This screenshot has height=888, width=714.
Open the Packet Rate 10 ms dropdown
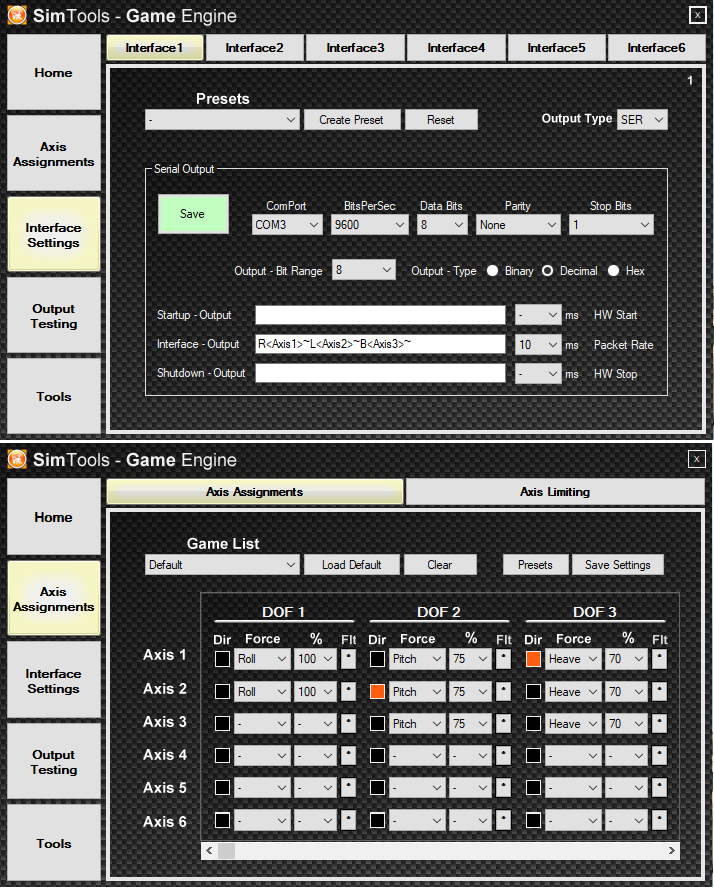538,344
